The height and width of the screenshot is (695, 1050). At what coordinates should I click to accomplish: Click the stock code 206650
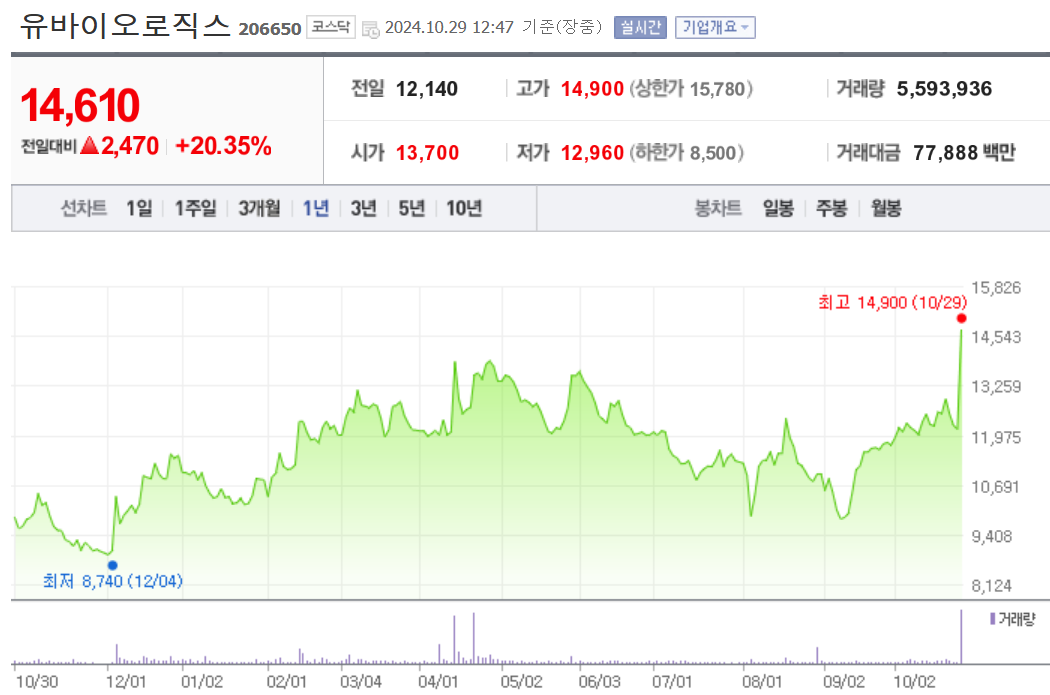click(x=270, y=29)
